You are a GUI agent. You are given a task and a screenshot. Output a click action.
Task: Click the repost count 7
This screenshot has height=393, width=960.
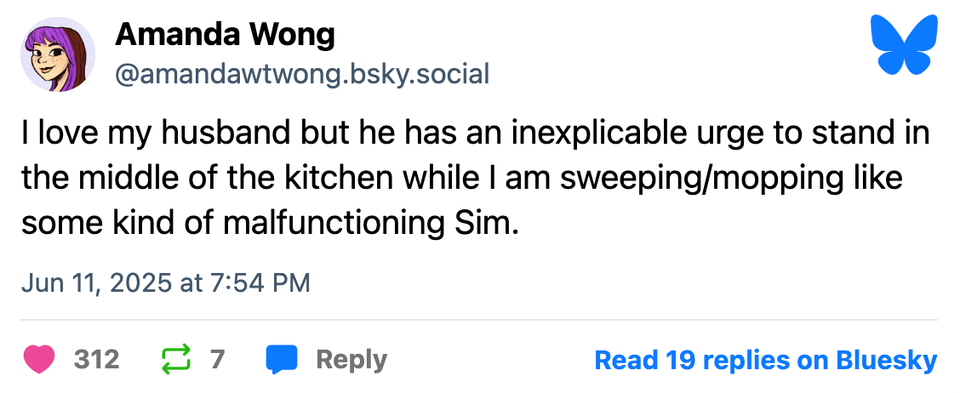point(217,360)
